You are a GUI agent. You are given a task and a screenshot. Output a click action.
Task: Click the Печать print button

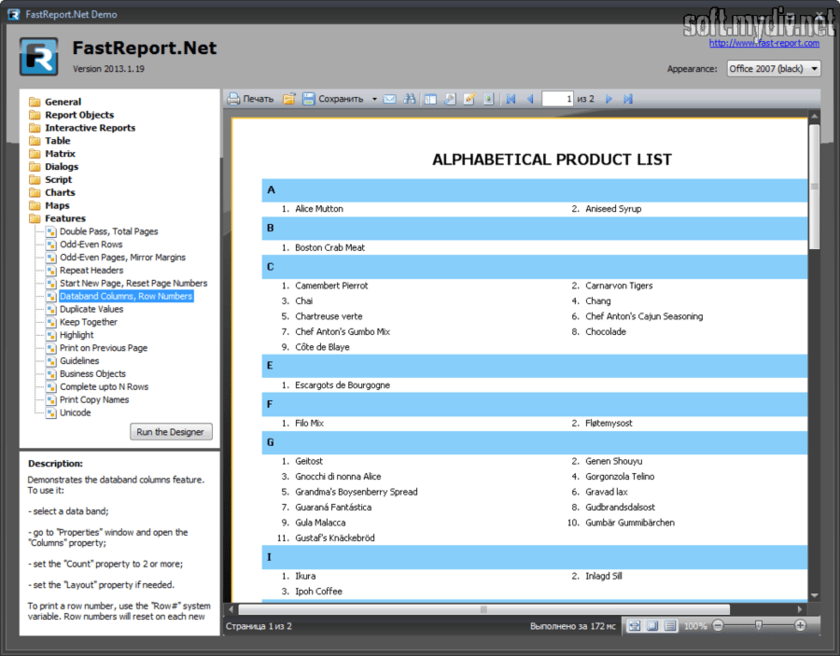(x=250, y=99)
